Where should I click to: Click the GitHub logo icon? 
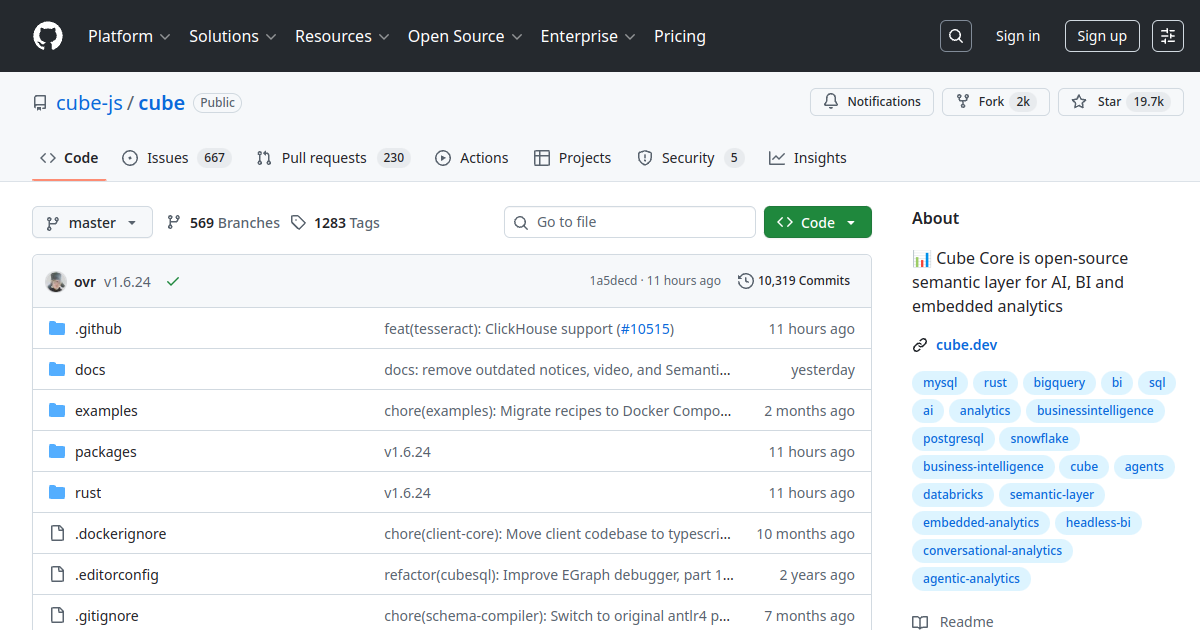coord(48,36)
